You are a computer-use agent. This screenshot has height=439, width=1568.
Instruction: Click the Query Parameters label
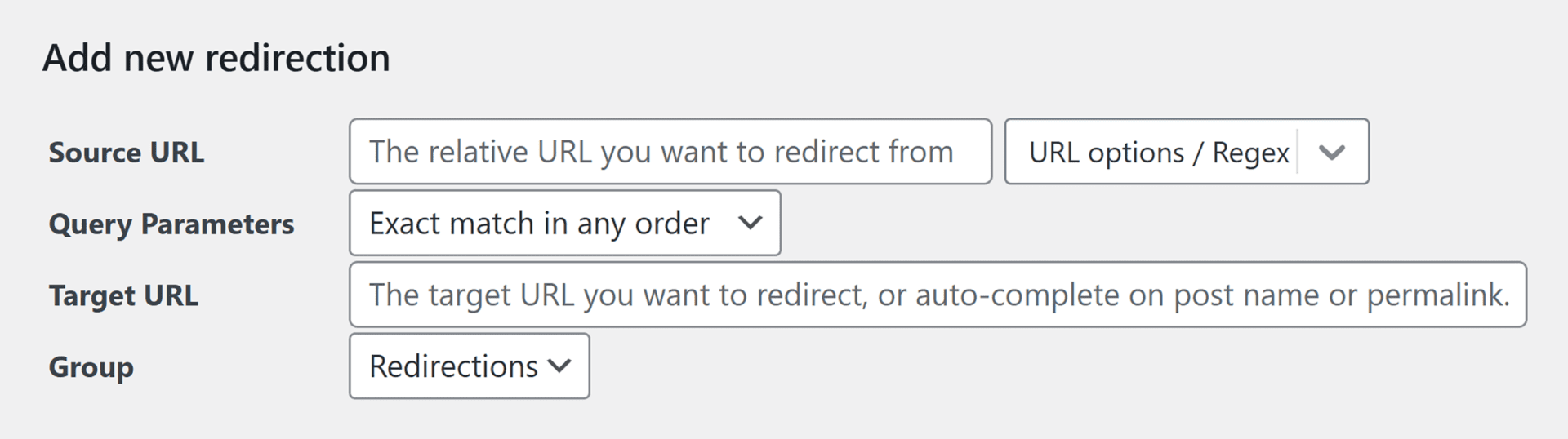pyautogui.click(x=171, y=224)
